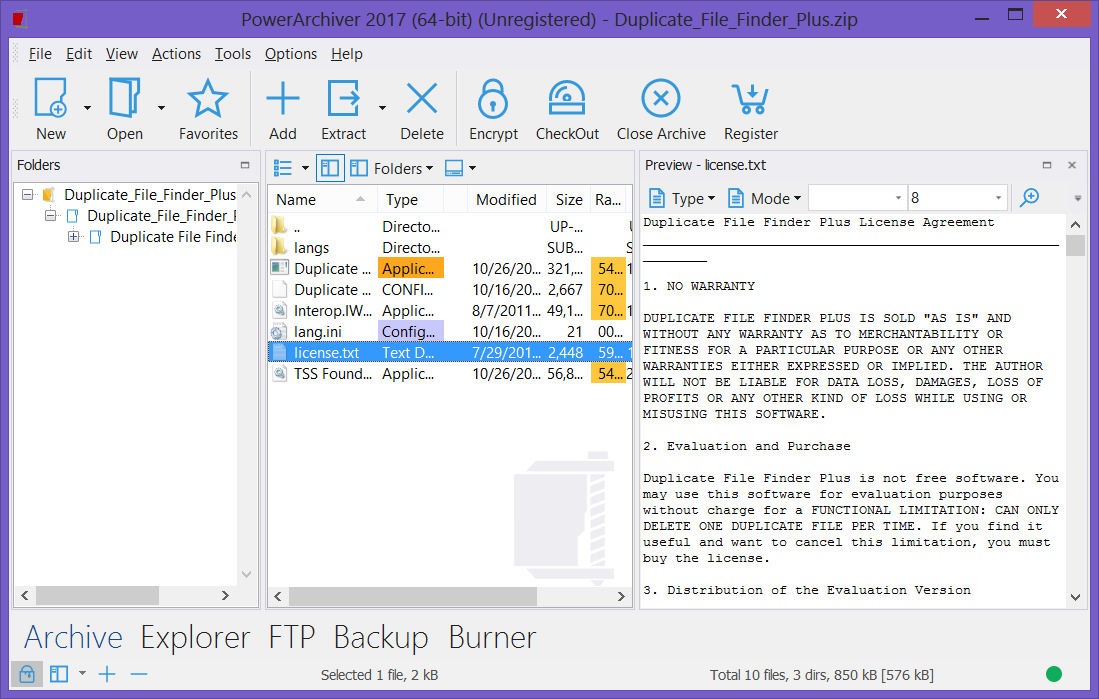Click the status bar padlock icon
The image size is (1099, 699).
click(27, 674)
